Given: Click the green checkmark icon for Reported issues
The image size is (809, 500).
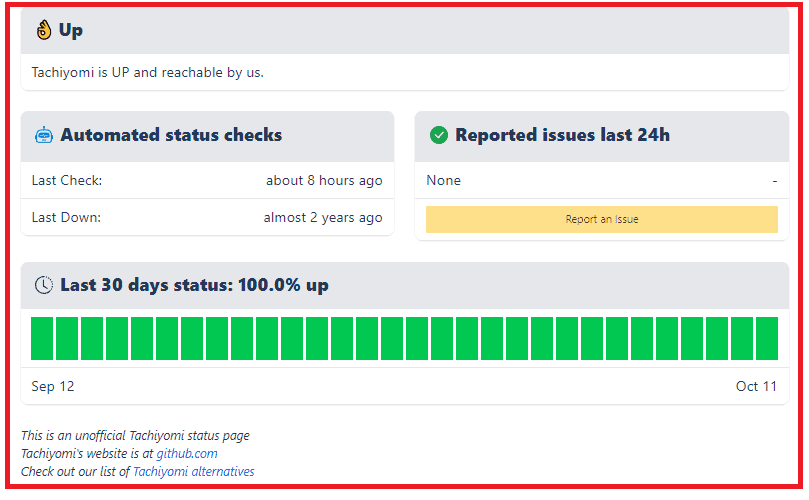Looking at the screenshot, I should pyautogui.click(x=439, y=135).
